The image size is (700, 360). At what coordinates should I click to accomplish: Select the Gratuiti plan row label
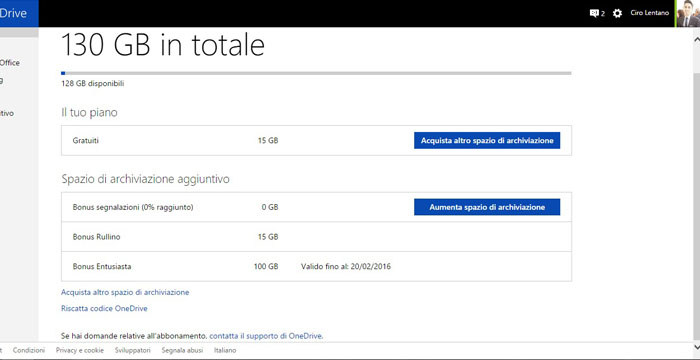86,140
